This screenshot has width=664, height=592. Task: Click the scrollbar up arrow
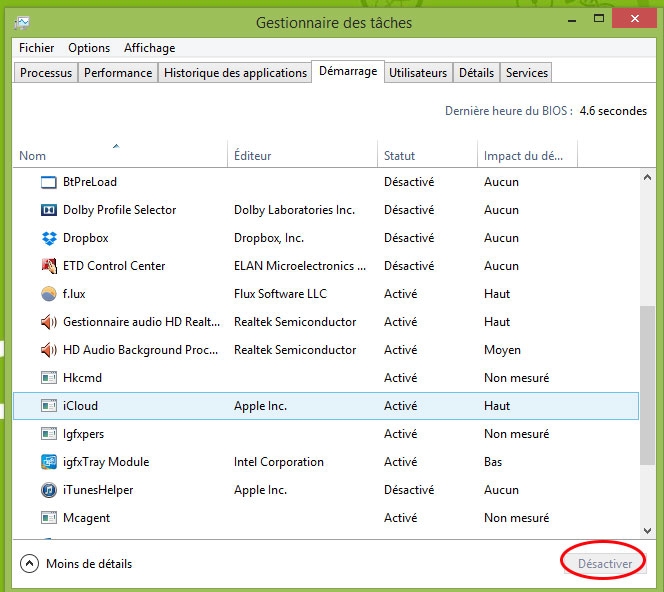[647, 177]
